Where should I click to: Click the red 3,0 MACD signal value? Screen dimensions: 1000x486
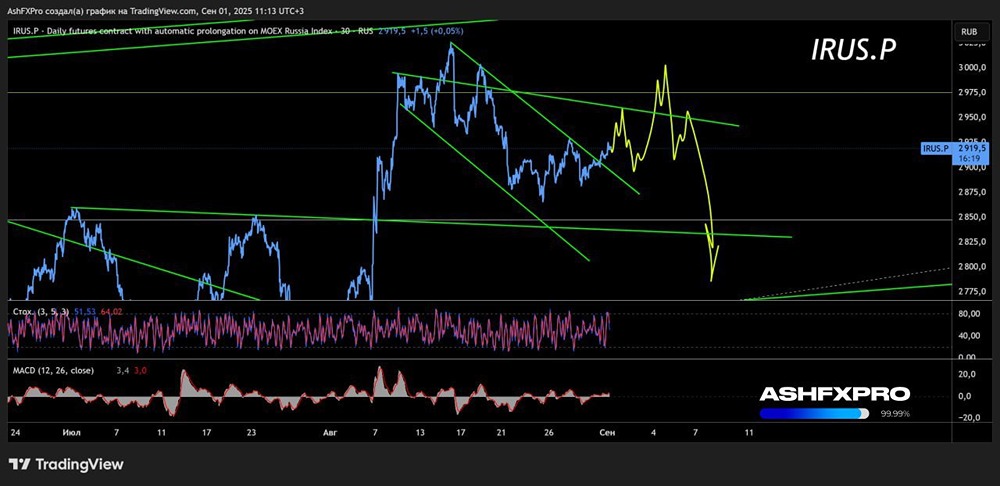pyautogui.click(x=139, y=371)
